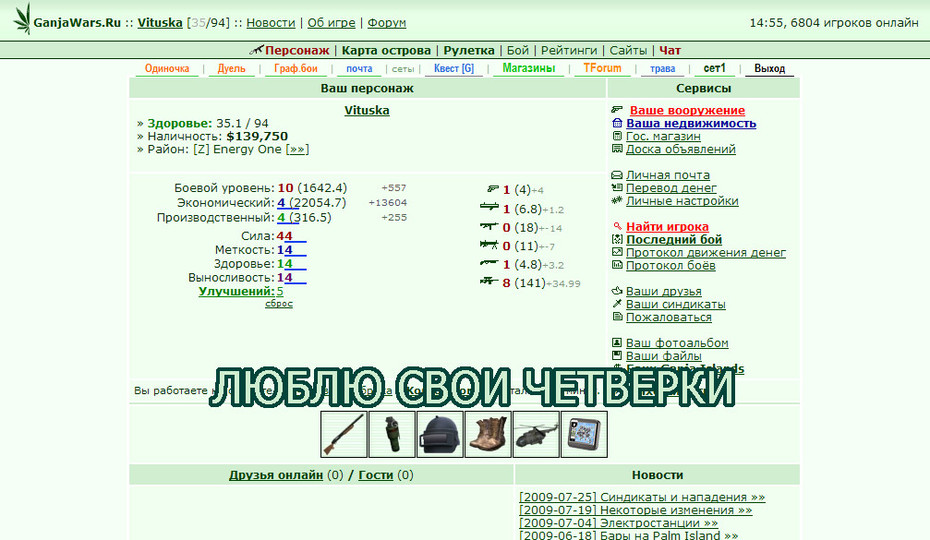Click Vituska profile name link in header
Image resolution: width=930 pixels, height=540 pixels.
160,23
